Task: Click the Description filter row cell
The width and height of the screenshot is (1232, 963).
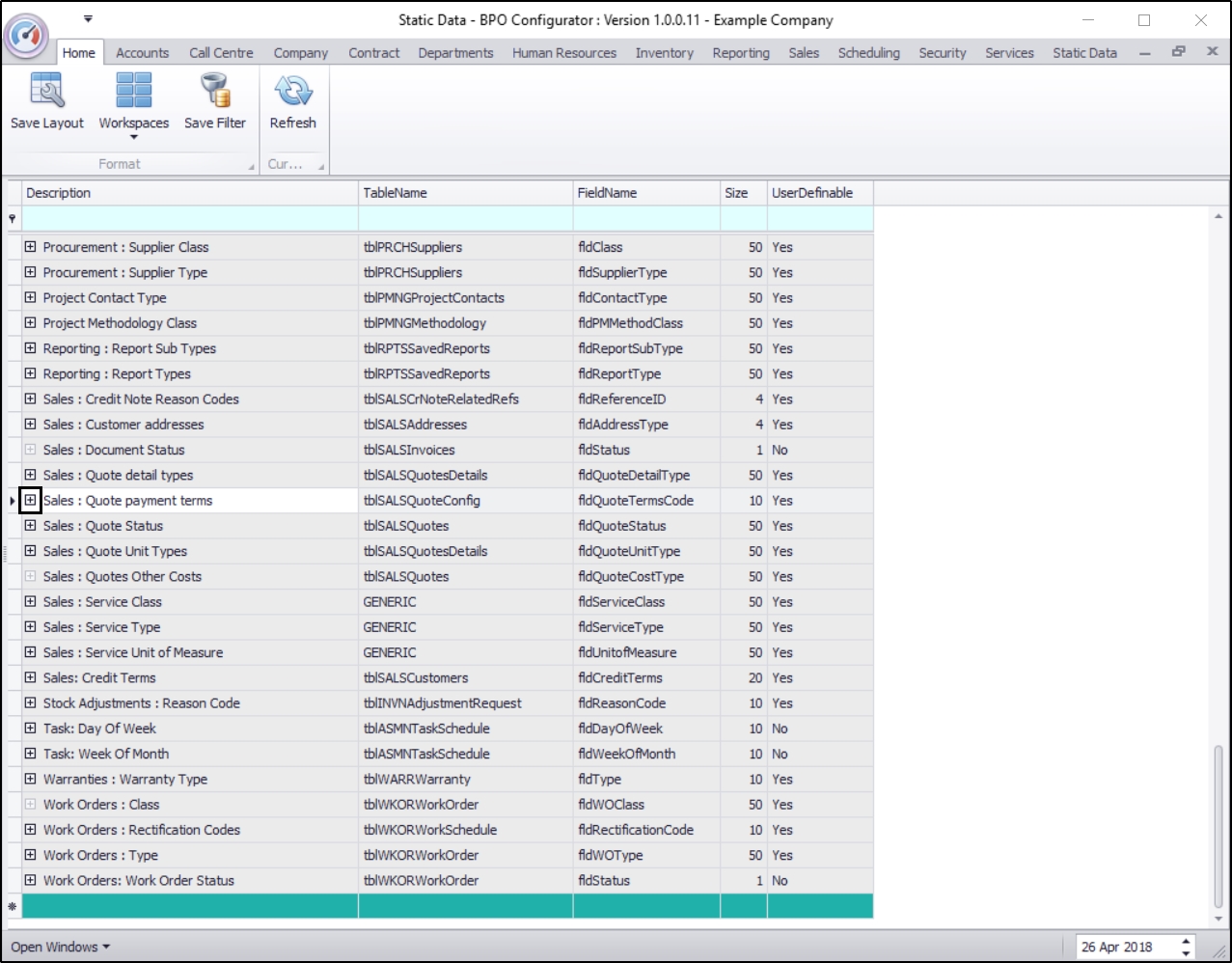Action: pos(189,219)
